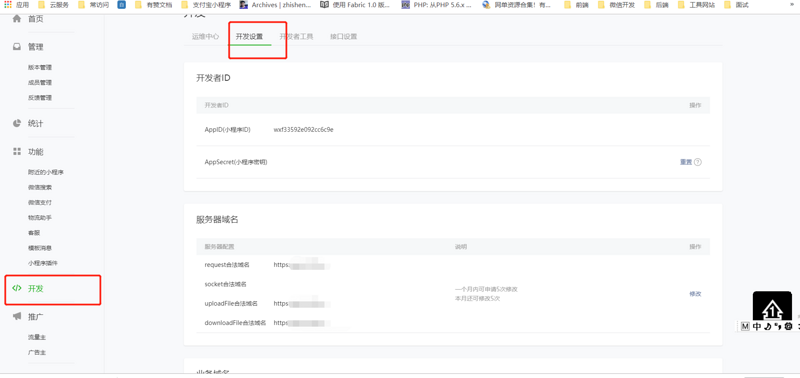Click the 开发 code brackets icon
The image size is (800, 378).
17,288
